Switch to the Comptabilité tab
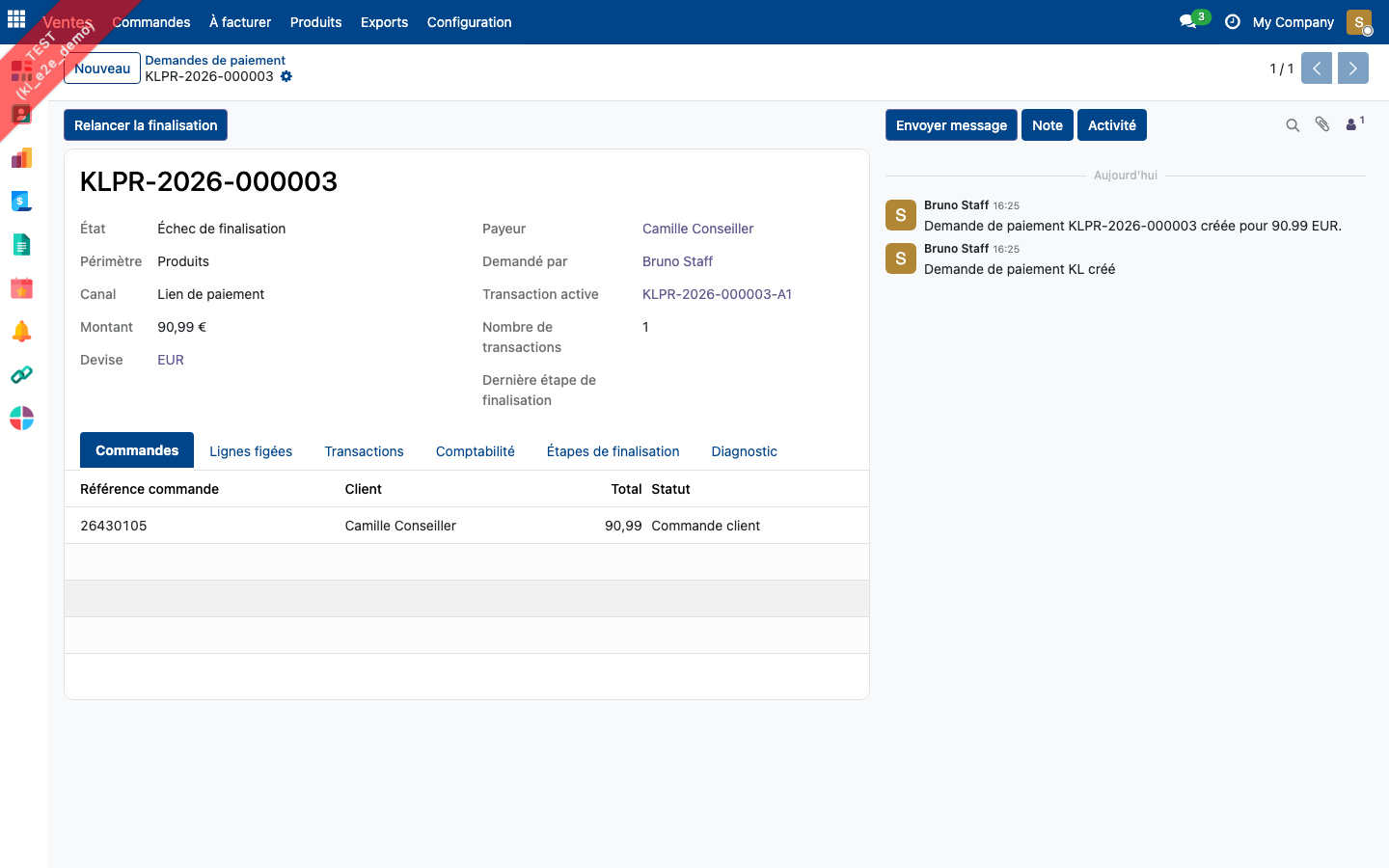Screen dimensions: 1389x868 tap(476, 451)
